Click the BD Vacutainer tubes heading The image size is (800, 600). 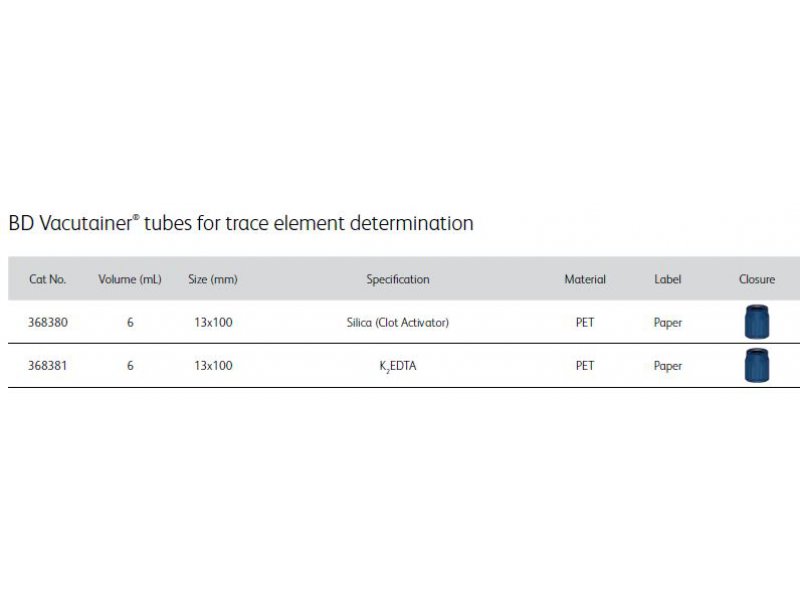click(x=241, y=223)
